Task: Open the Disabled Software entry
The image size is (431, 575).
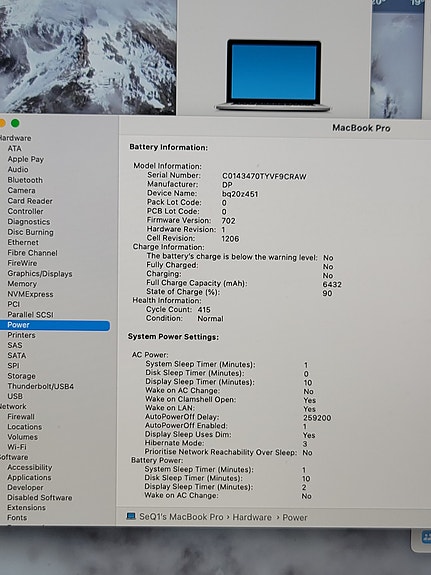Action: 40,498
